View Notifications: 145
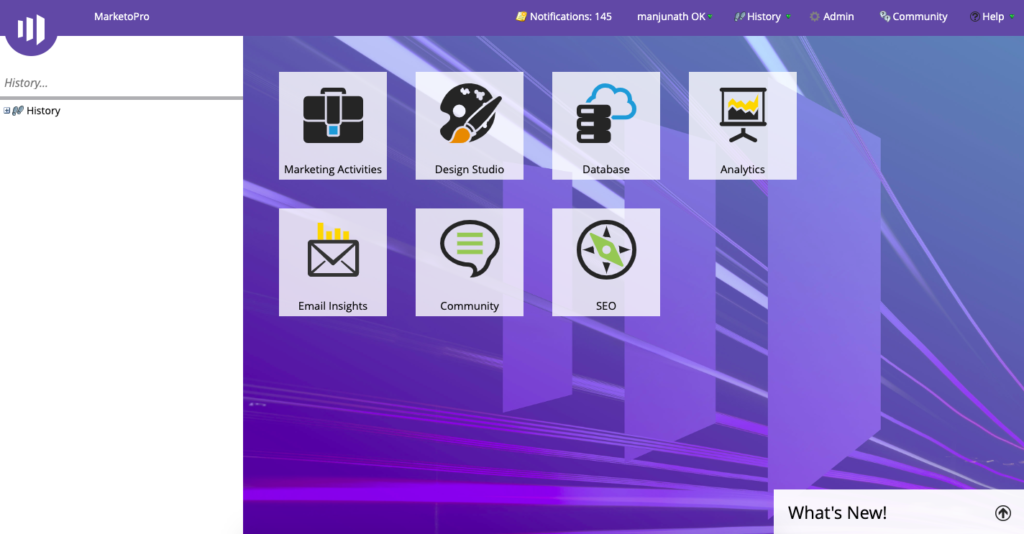 pos(564,16)
